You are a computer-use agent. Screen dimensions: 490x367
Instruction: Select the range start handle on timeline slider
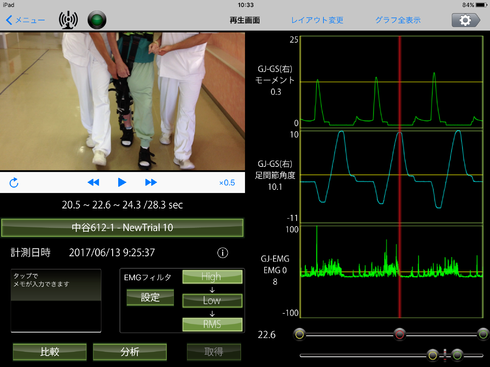(300, 334)
